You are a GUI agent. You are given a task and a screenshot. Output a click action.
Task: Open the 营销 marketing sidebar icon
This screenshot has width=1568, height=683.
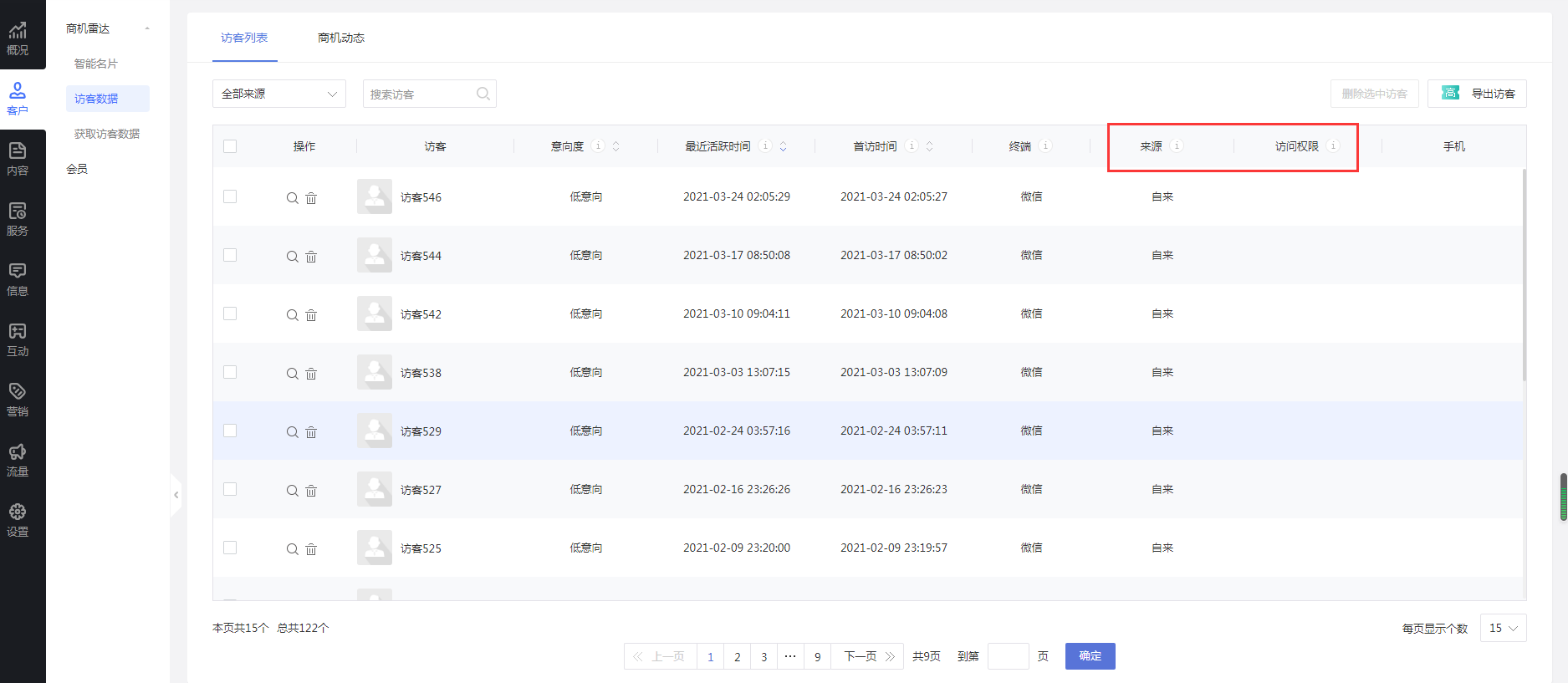click(18, 400)
